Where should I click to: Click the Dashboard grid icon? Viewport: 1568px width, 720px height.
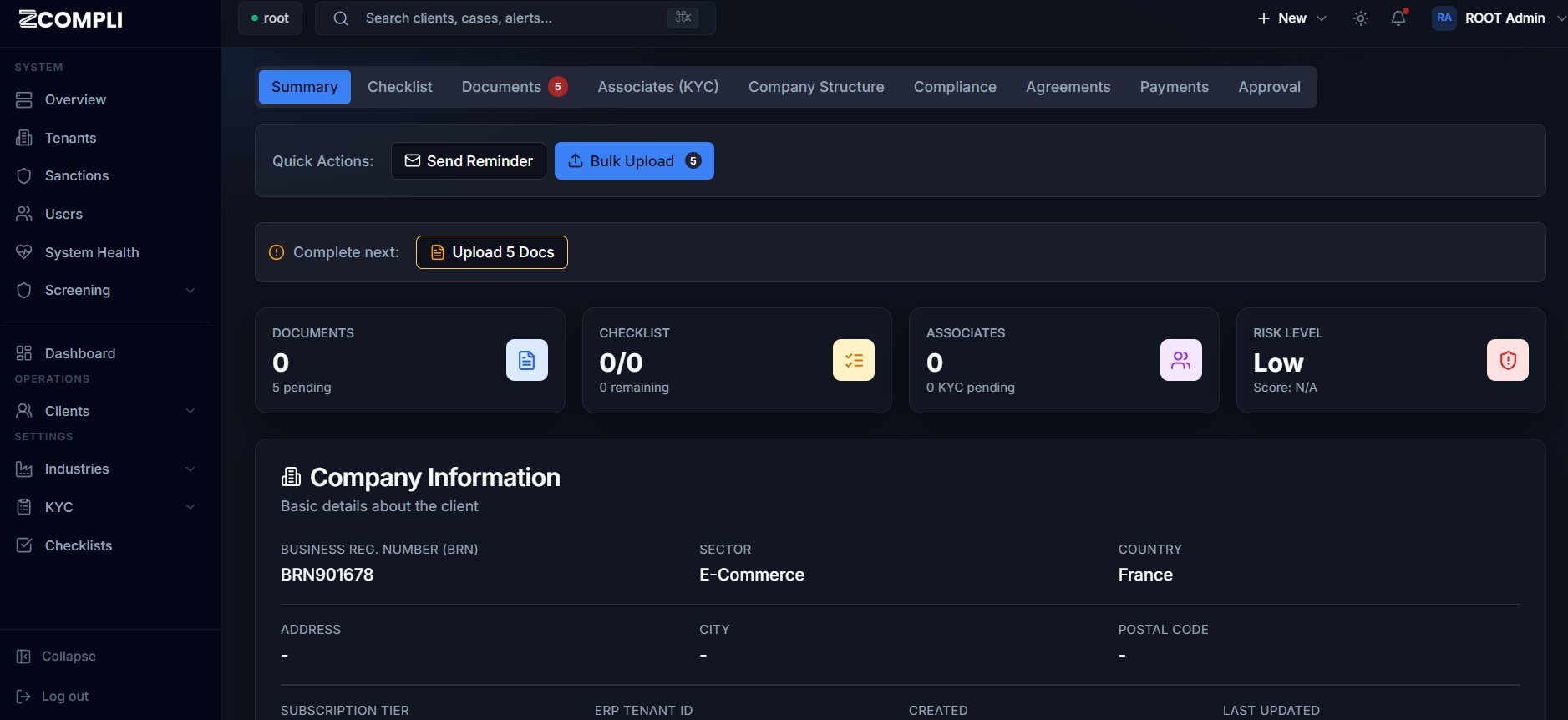(24, 353)
